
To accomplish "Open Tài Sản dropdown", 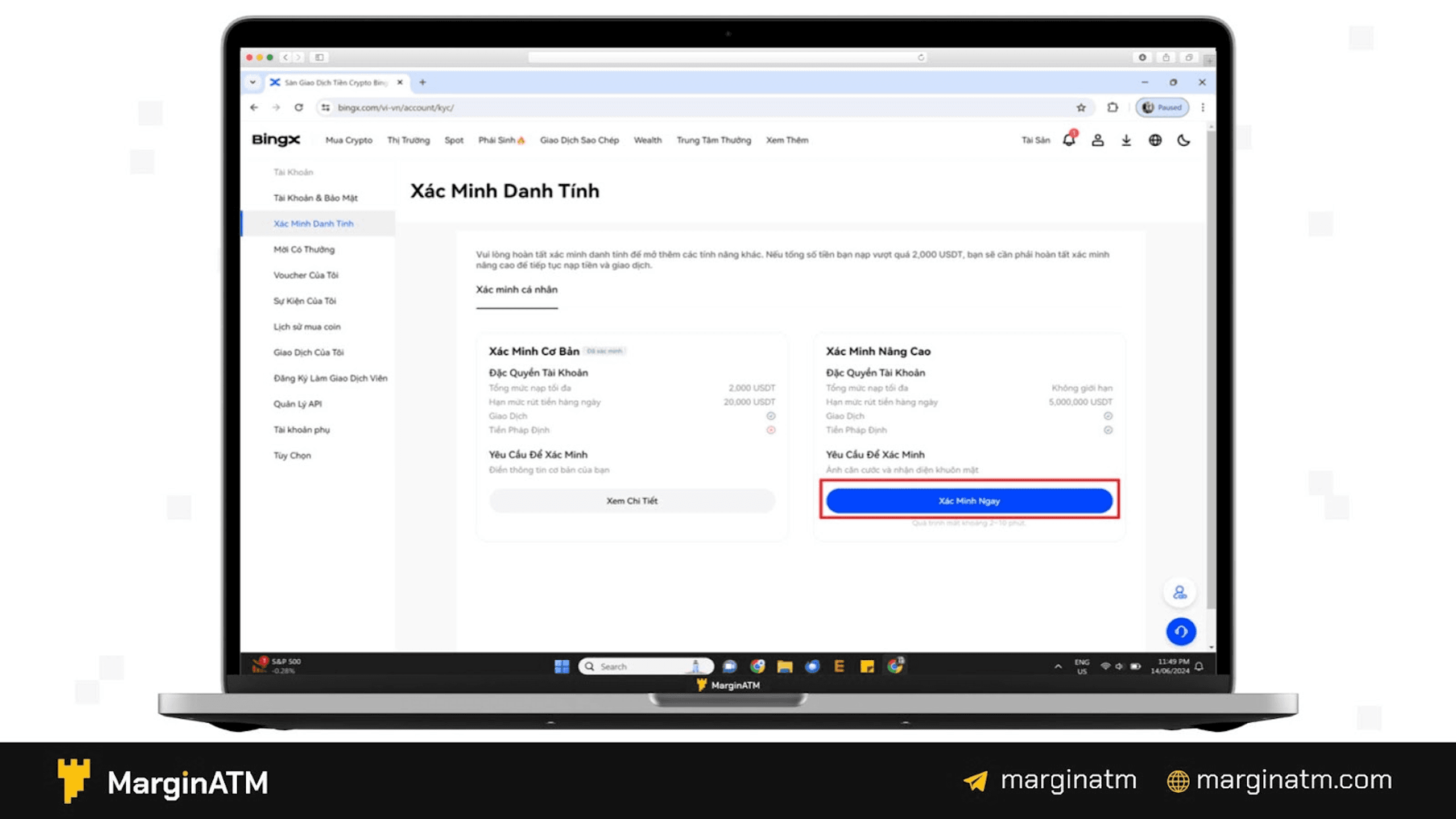I will (x=1035, y=140).
